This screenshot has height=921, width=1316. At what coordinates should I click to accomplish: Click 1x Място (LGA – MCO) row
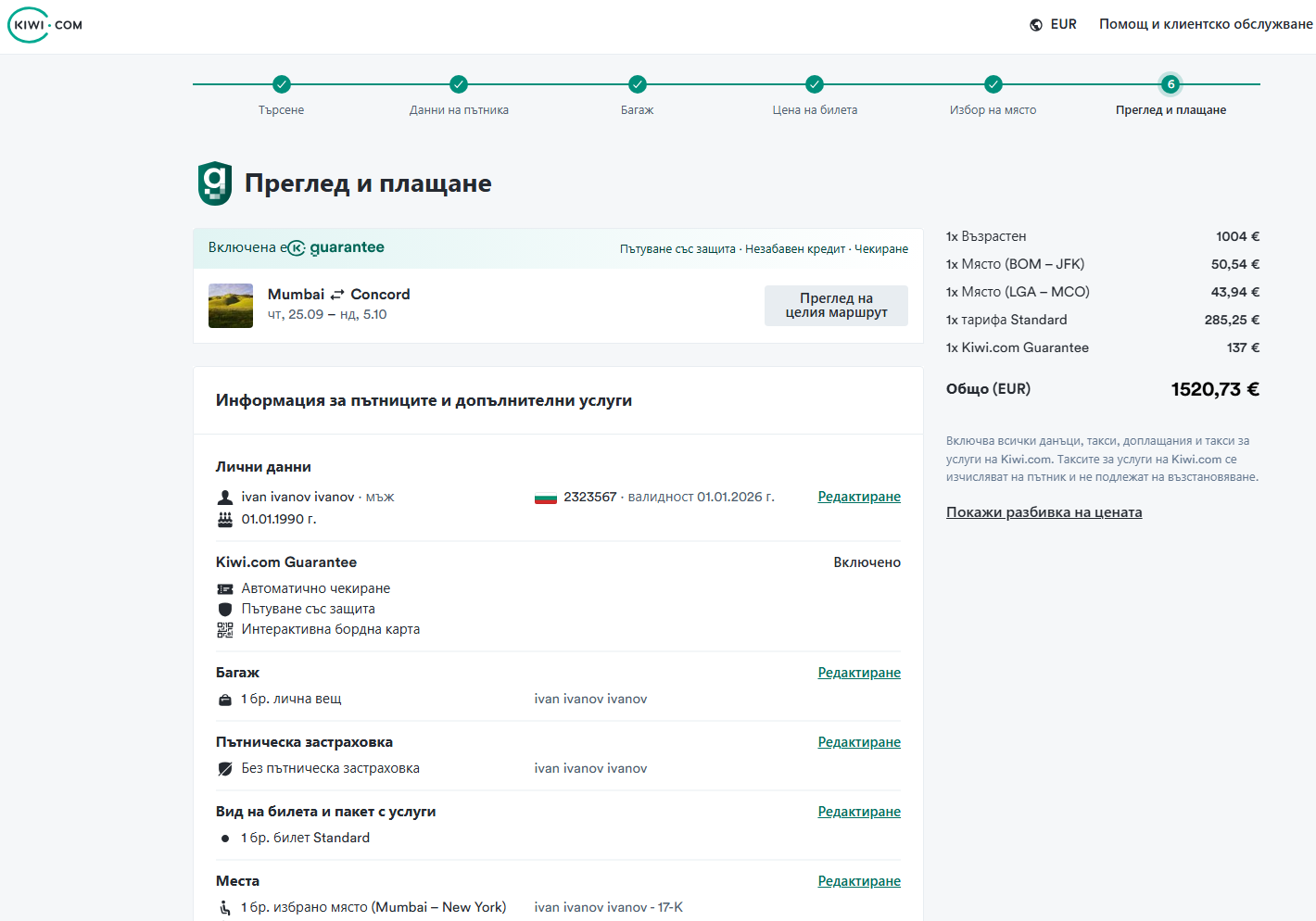pyautogui.click(x=1103, y=293)
